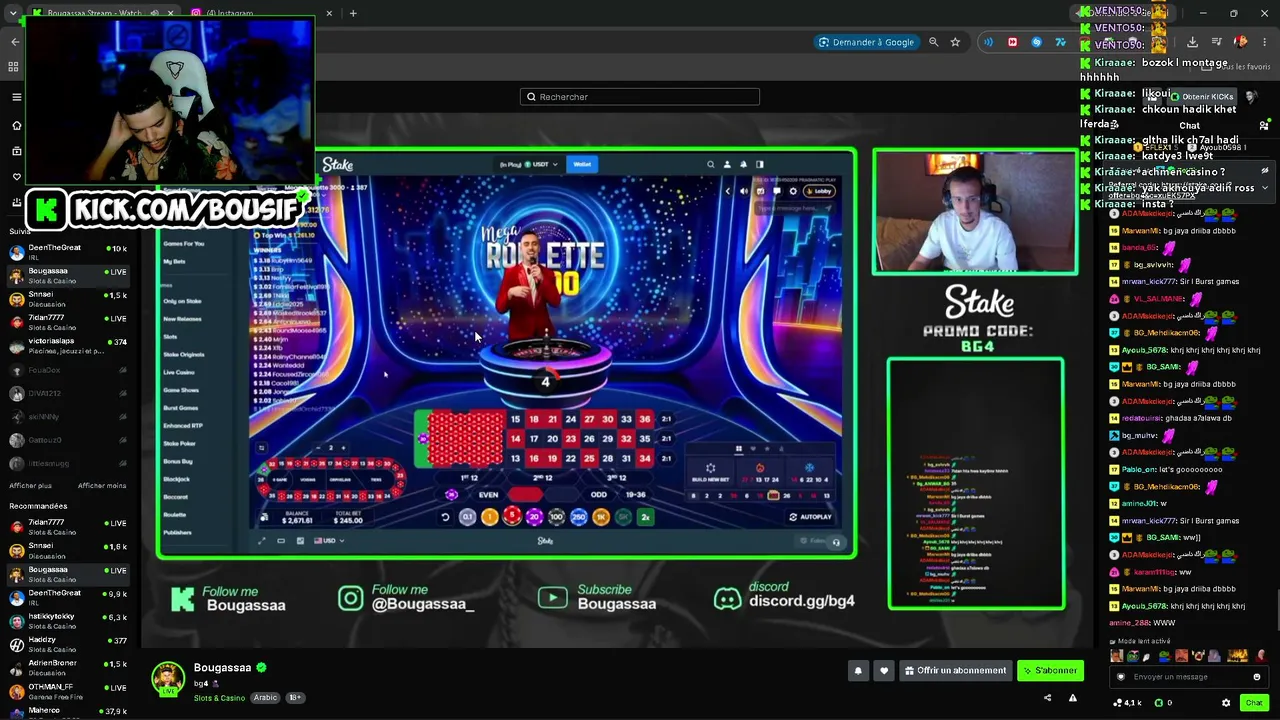Go to Kick home via house icon
The height and width of the screenshot is (720, 1280).
tap(16, 125)
